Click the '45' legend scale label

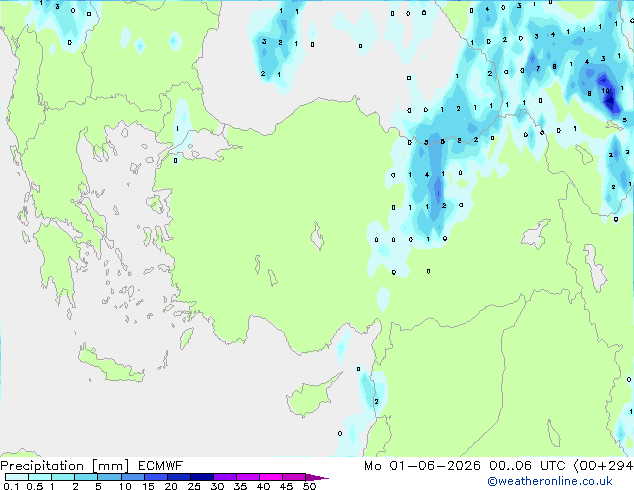[286, 486]
